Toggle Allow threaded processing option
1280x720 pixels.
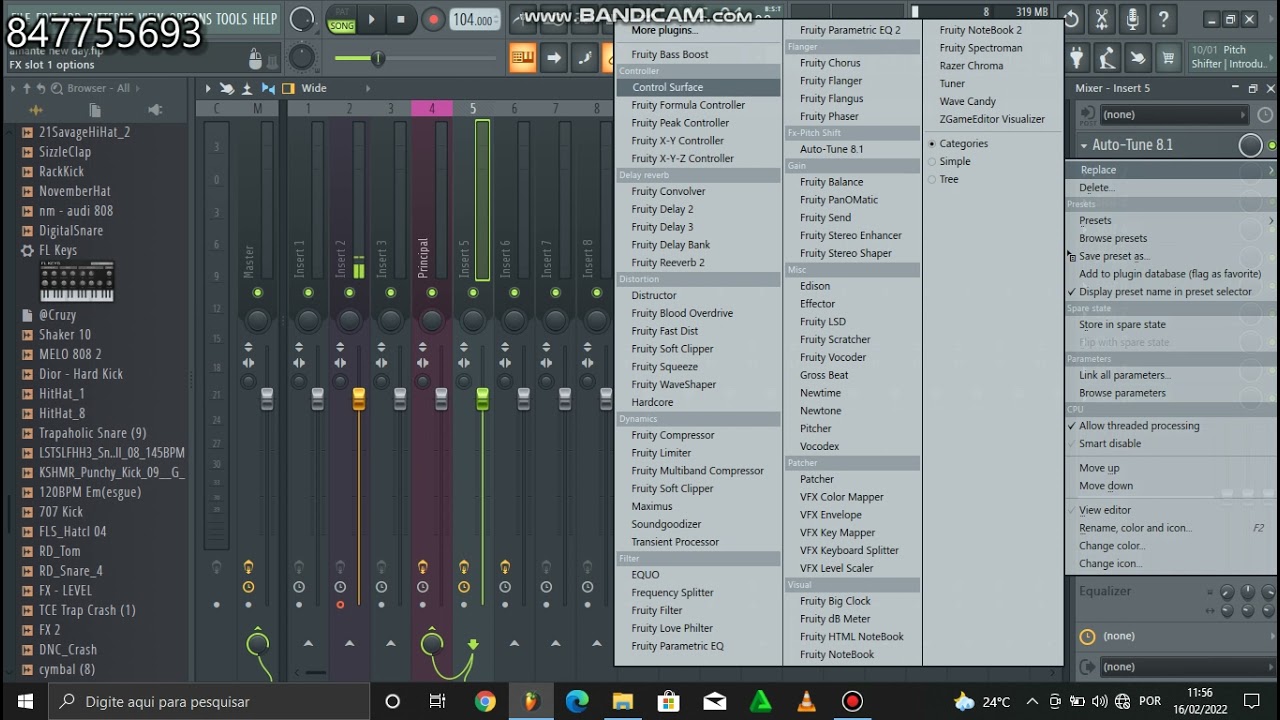click(1139, 426)
